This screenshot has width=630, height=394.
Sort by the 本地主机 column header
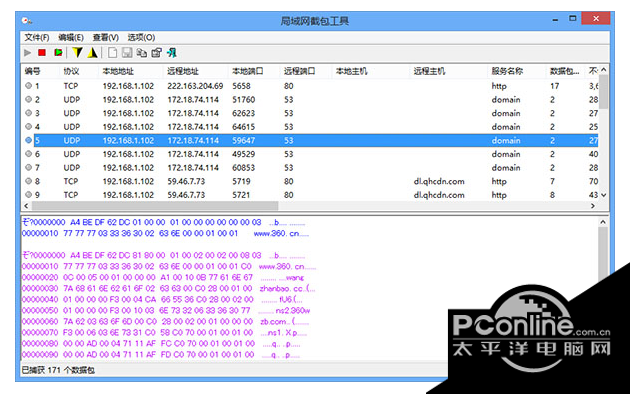(370, 71)
